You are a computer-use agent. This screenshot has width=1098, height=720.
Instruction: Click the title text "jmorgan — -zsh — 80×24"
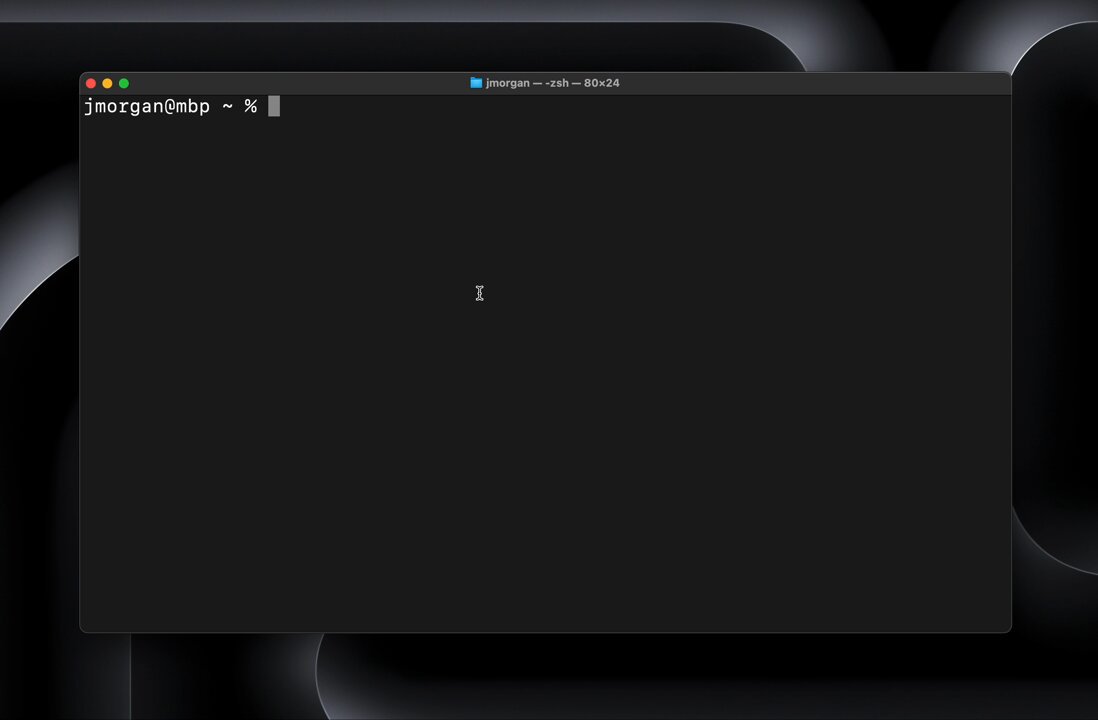pos(553,83)
